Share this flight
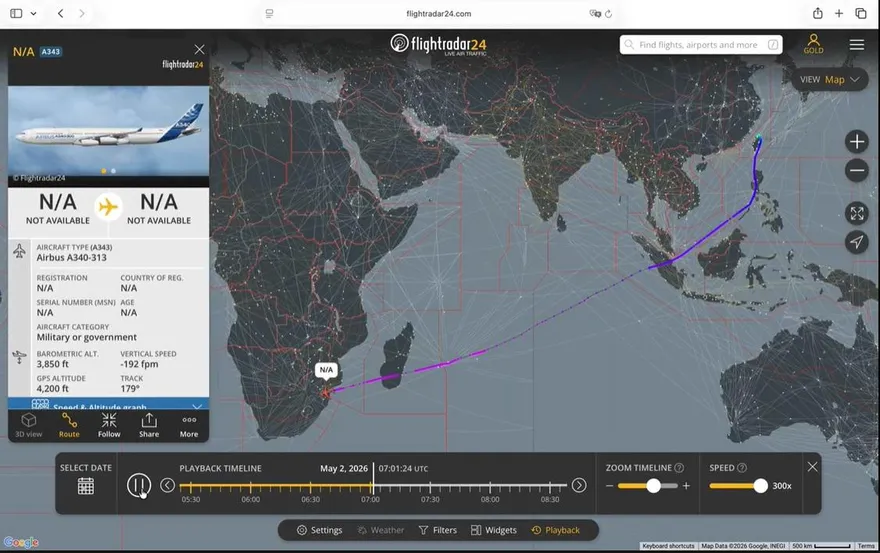Image resolution: width=880 pixels, height=553 pixels. (x=149, y=425)
